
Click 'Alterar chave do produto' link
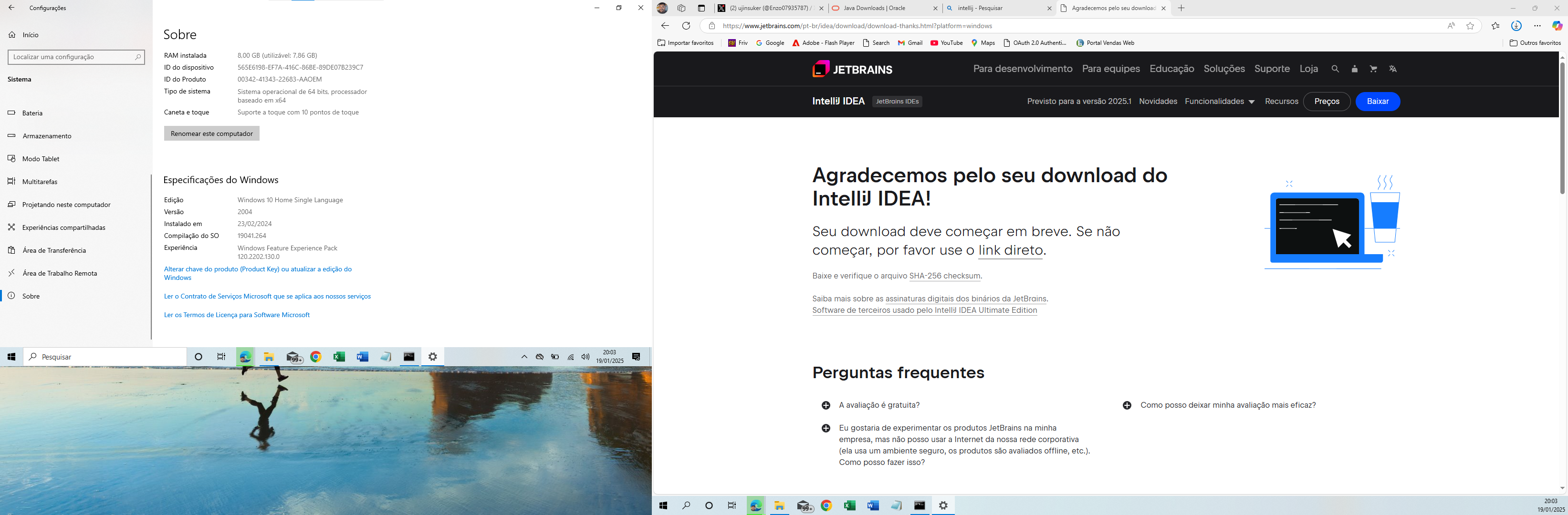(258, 273)
